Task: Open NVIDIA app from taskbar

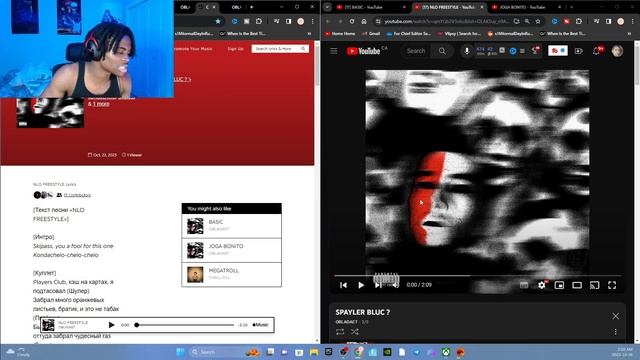Action: 387,352
